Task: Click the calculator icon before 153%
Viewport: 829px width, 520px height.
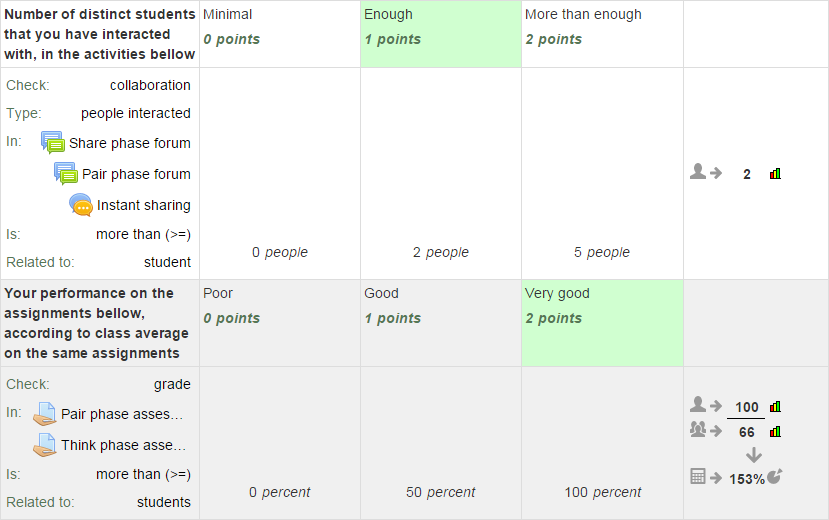Action: click(698, 476)
